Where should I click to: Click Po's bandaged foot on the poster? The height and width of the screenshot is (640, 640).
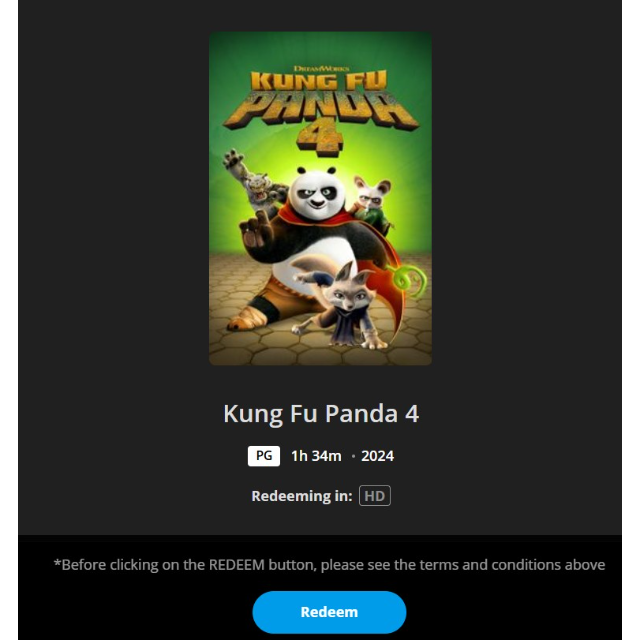[x=244, y=318]
